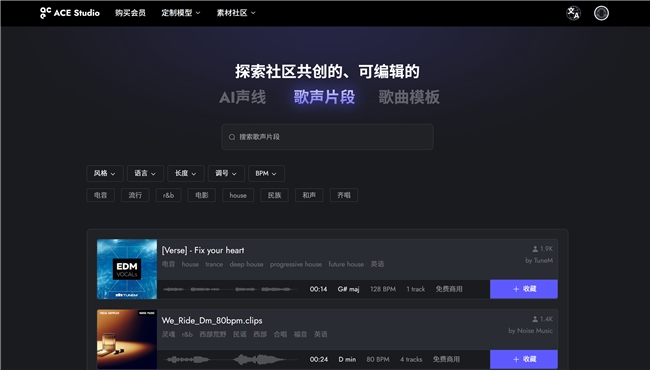
Task: Click the 合唱 tag on We_Ride_Dm_80bpm
Action: (280, 334)
